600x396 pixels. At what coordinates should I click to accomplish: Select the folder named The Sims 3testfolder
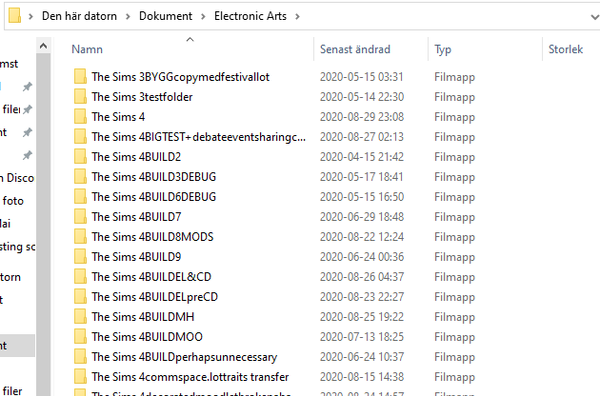tap(142, 97)
